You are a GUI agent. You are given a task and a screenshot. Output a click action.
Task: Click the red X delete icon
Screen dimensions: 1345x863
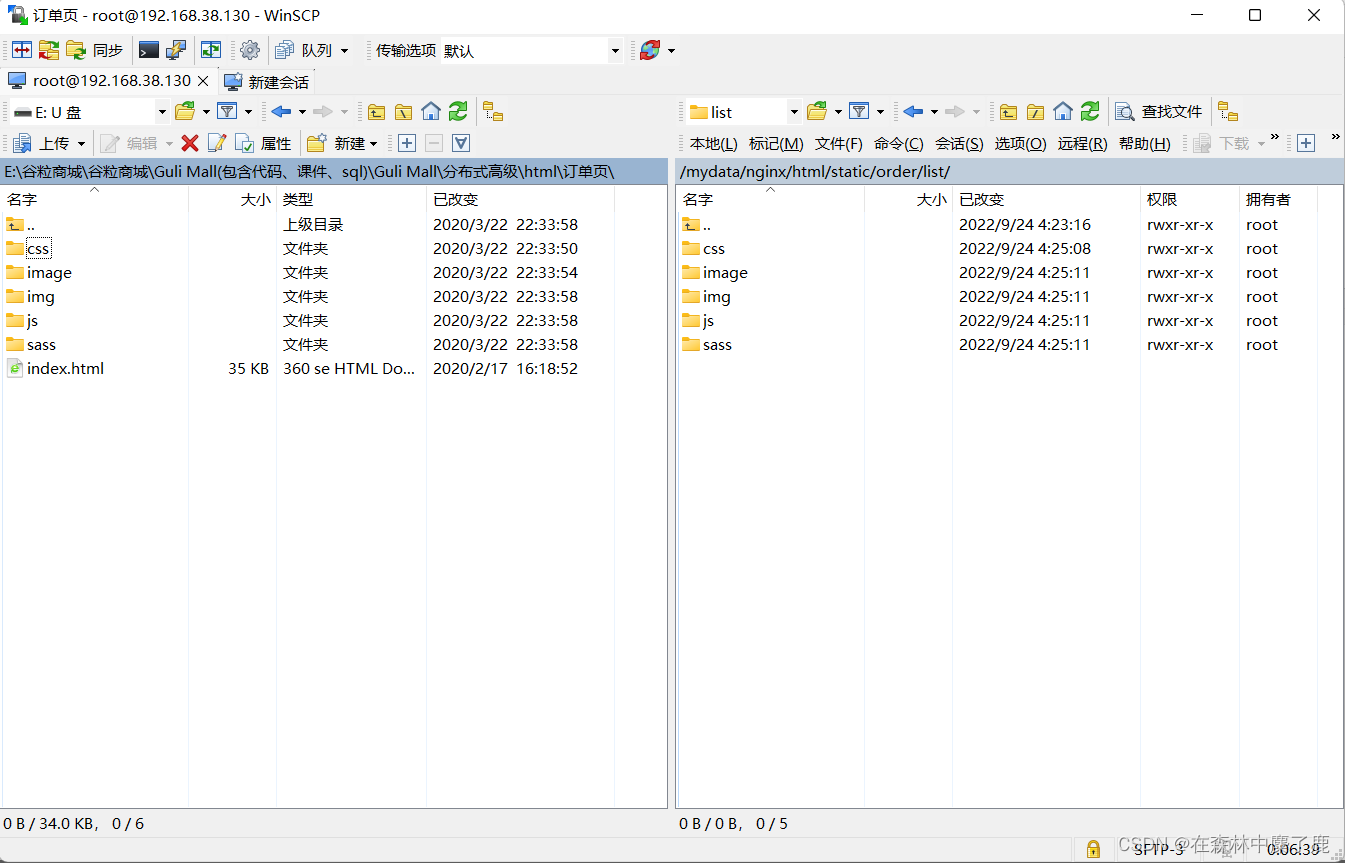(190, 144)
